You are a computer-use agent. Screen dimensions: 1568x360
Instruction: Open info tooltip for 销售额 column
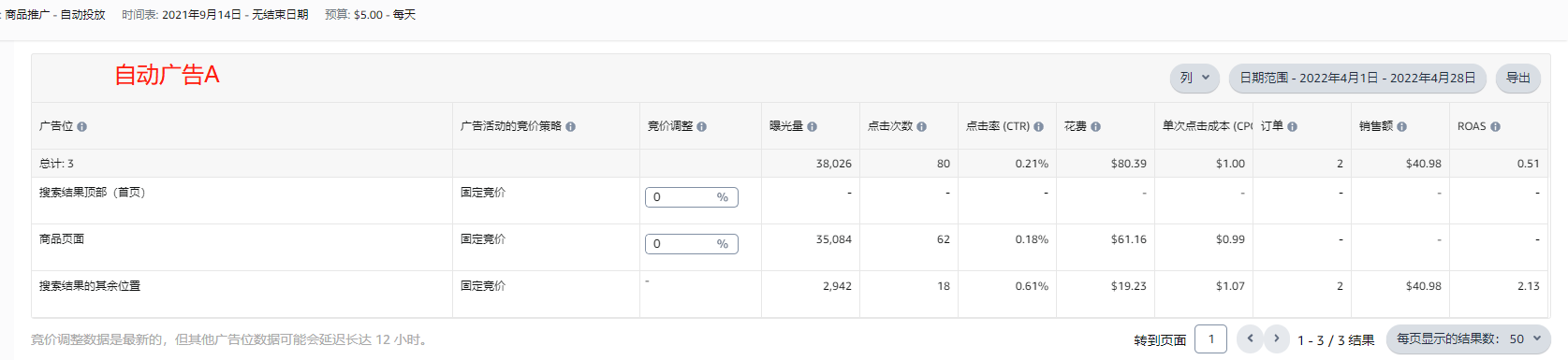coord(1401,126)
